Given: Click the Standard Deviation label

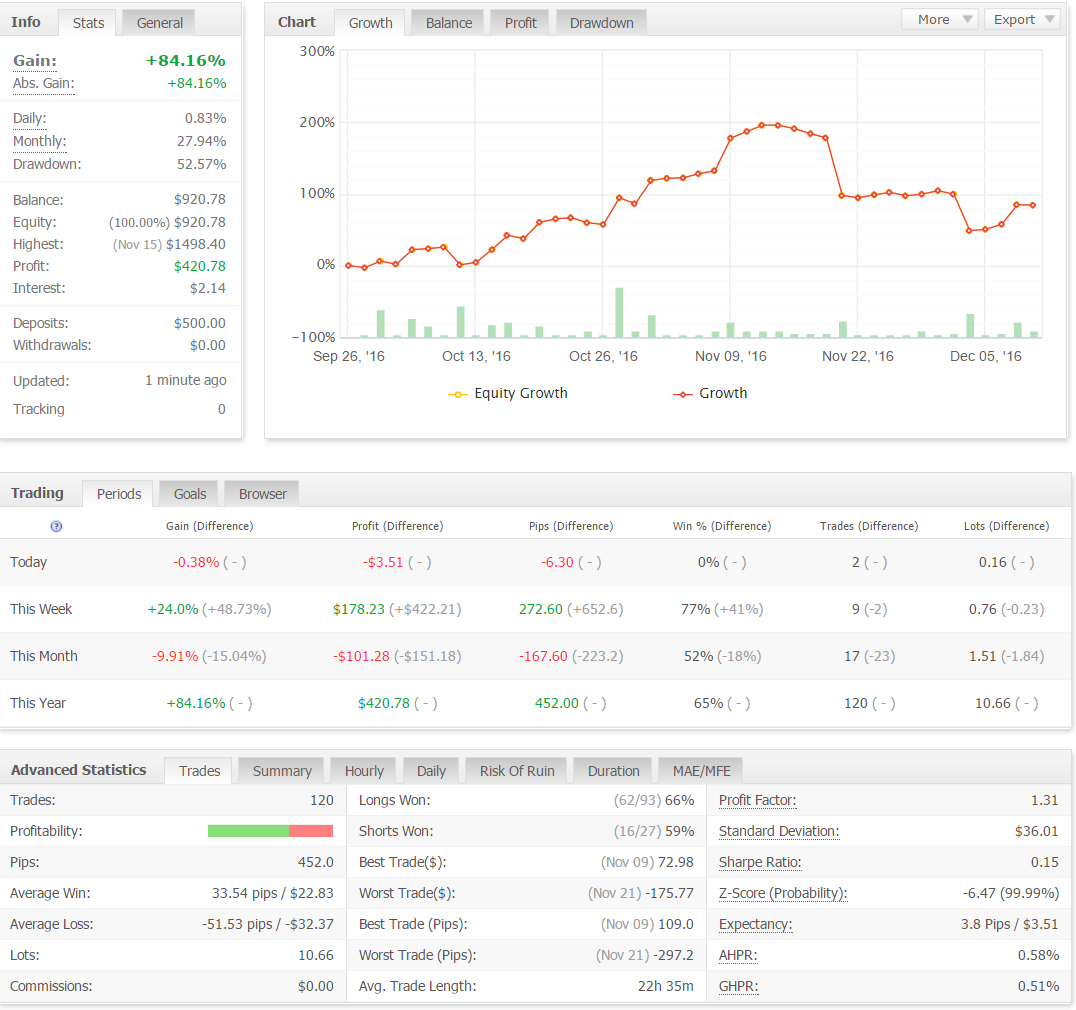Looking at the screenshot, I should coord(779,832).
